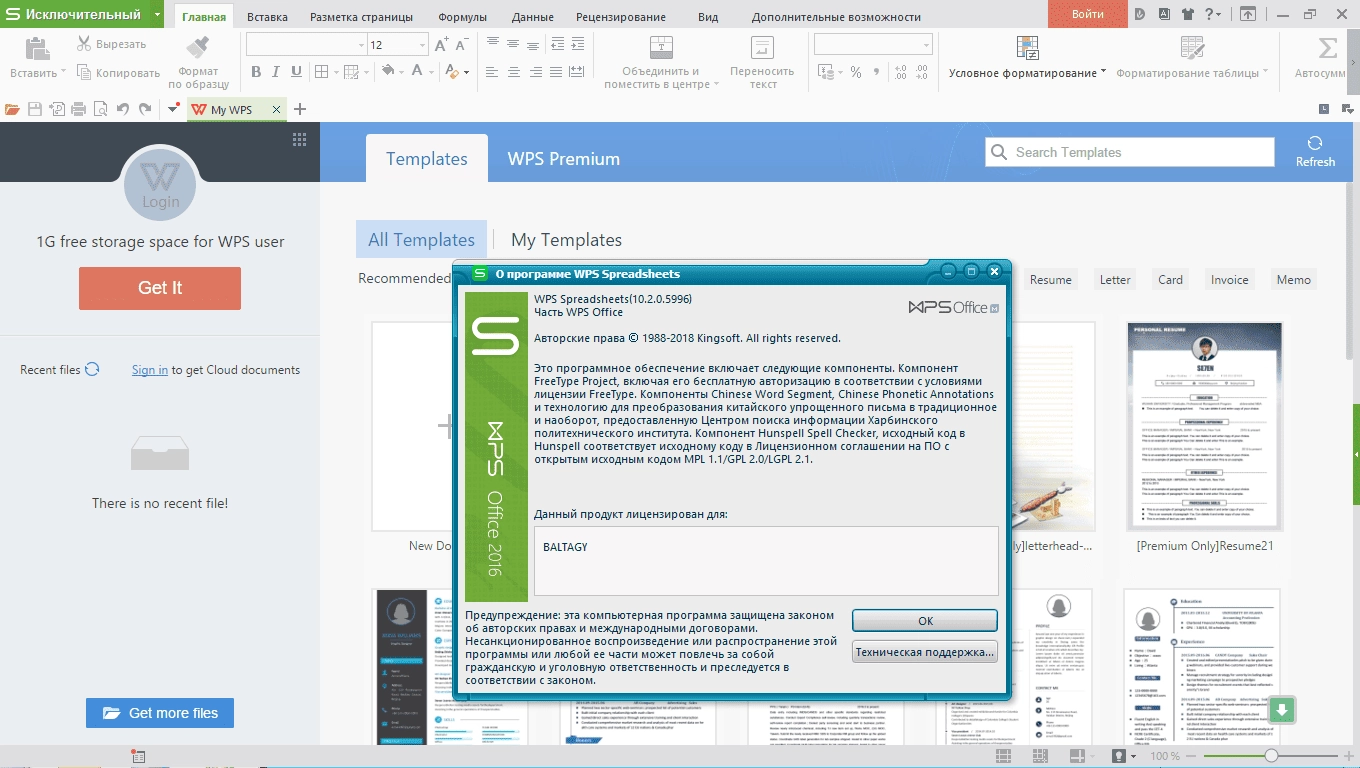Align text right horizontally
1360x768 pixels.
pyautogui.click(x=536, y=72)
